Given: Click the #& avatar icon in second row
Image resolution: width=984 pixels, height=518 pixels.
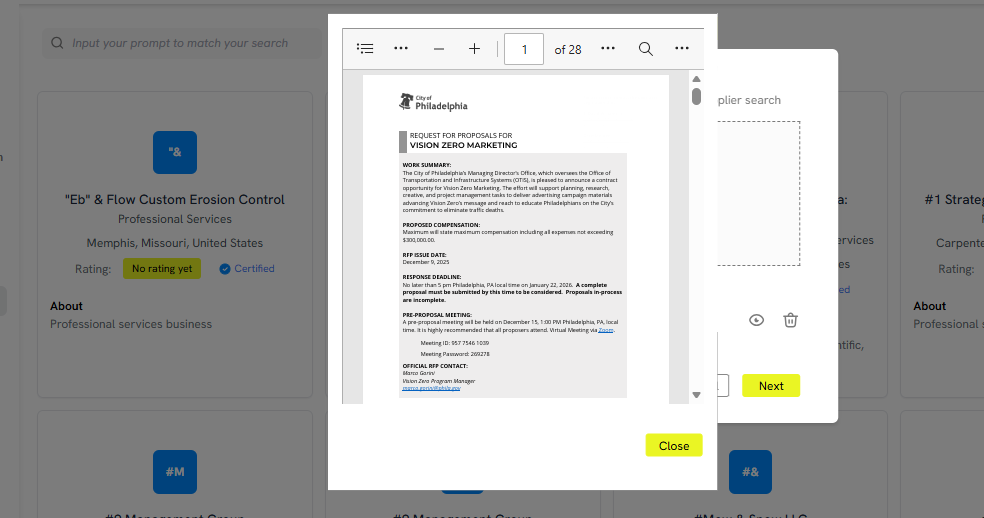Looking at the screenshot, I should tap(751, 472).
